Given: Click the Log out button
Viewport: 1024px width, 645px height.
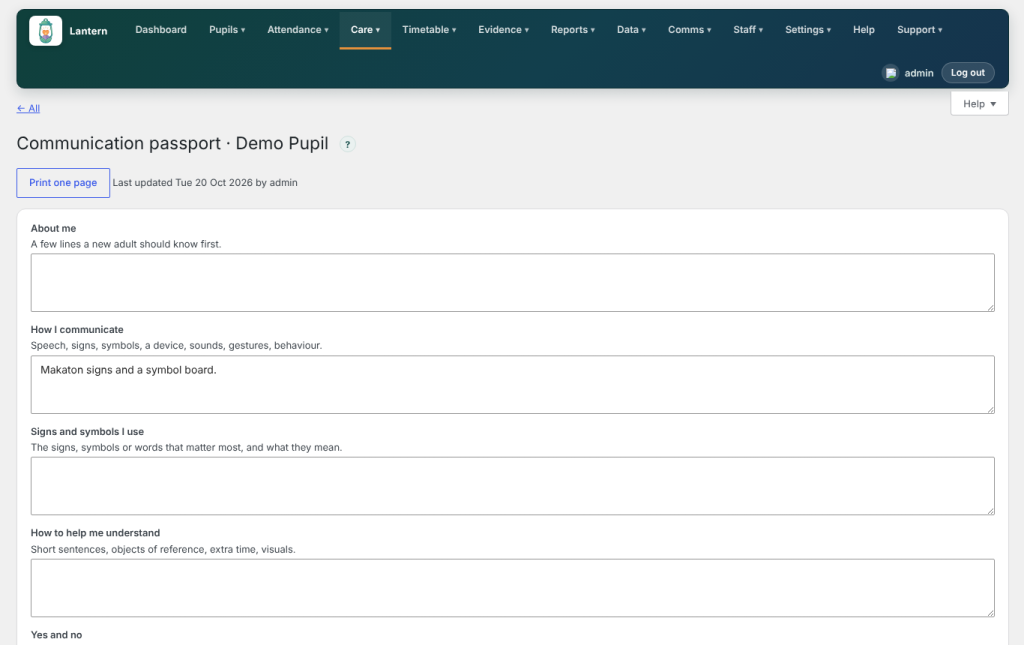Looking at the screenshot, I should click(x=967, y=73).
